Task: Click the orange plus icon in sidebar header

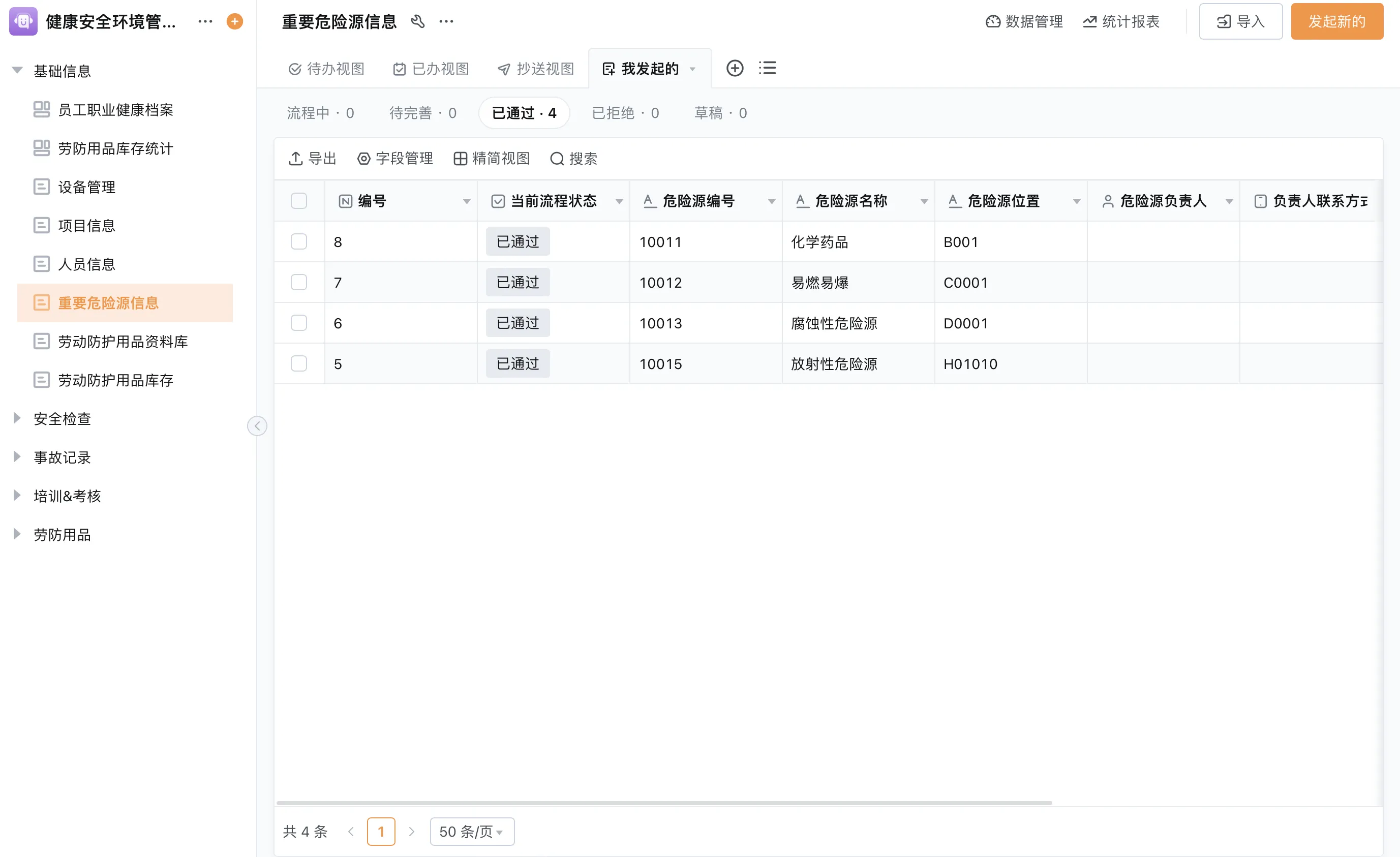Action: click(235, 21)
